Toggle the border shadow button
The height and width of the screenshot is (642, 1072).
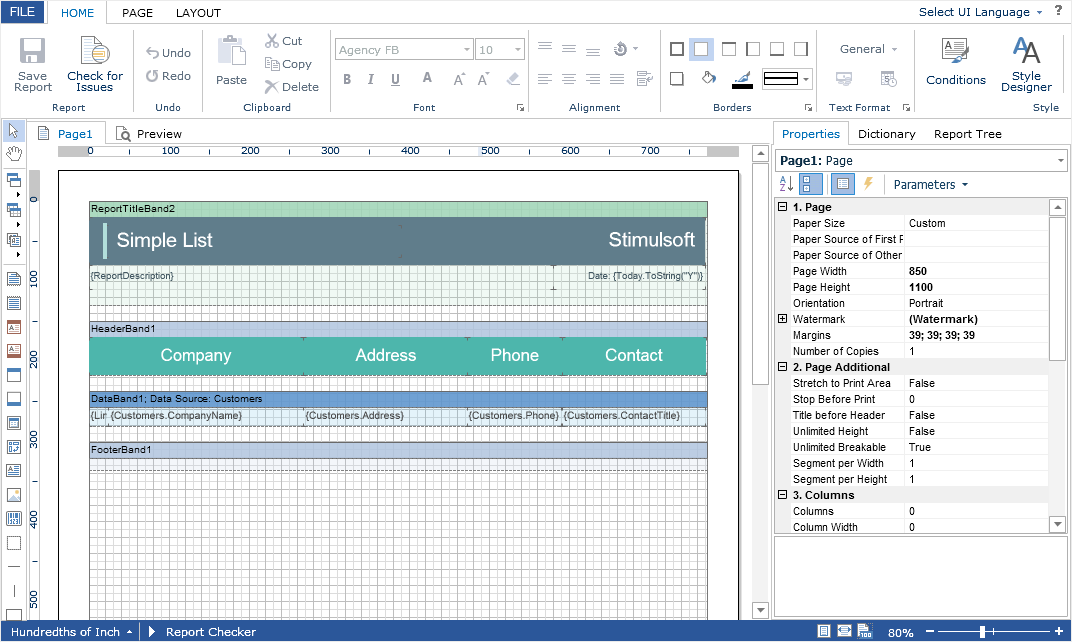pos(677,79)
